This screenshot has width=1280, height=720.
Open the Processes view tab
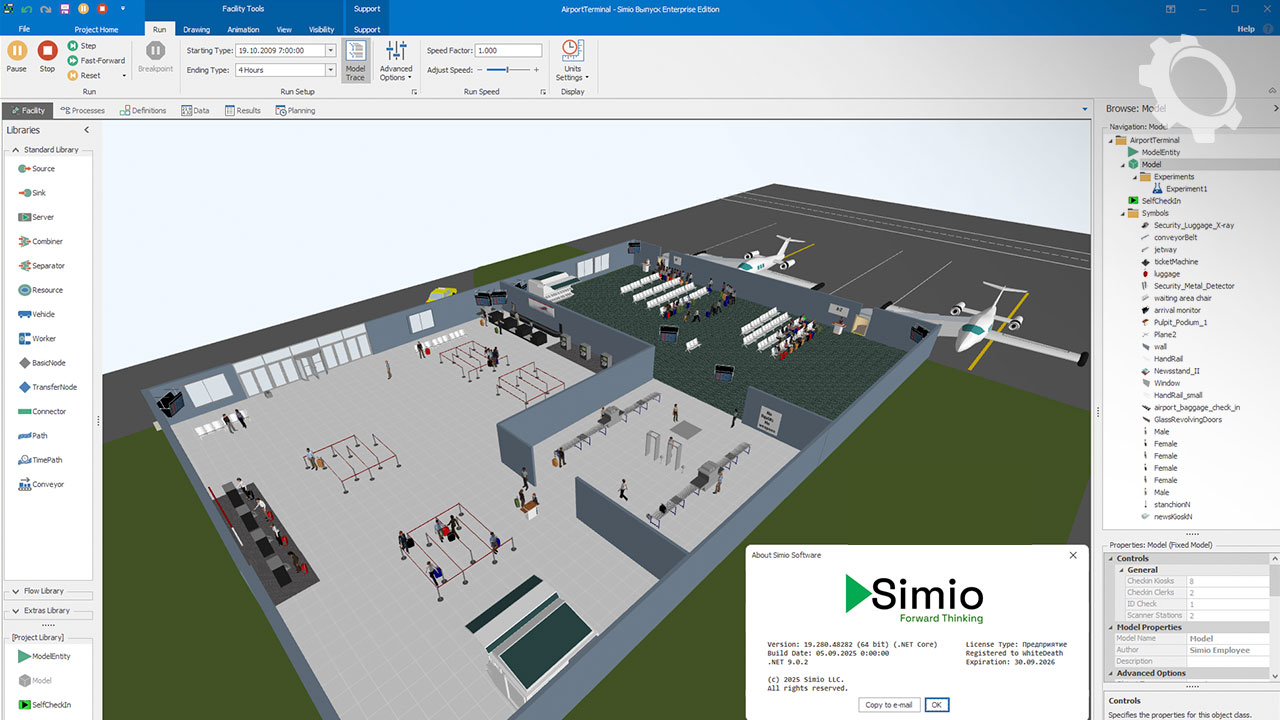coord(82,111)
